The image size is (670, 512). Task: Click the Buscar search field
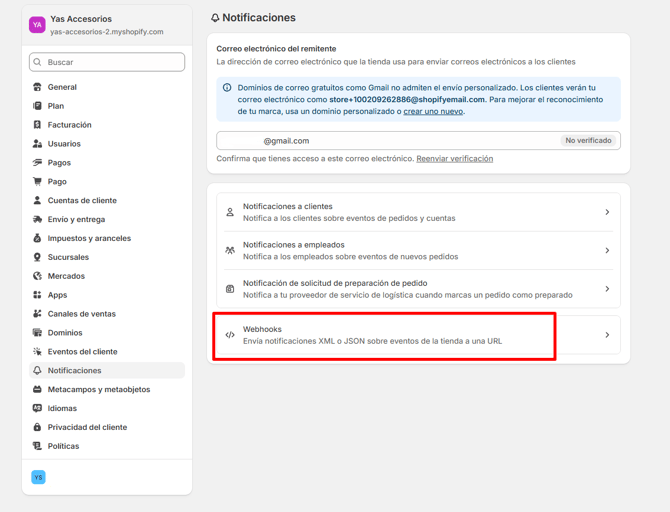(107, 62)
